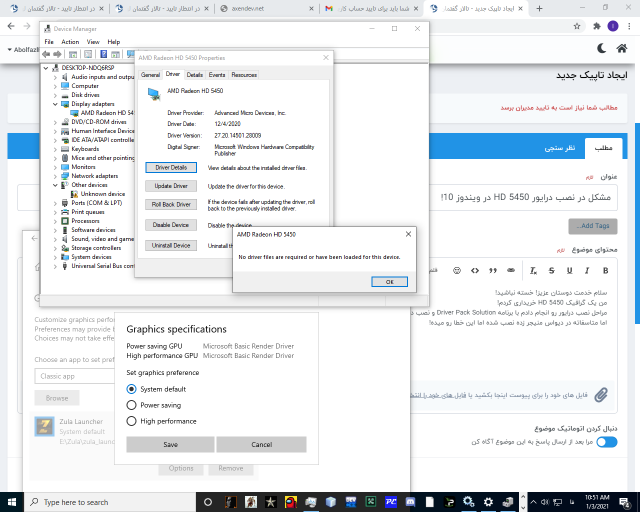Click the Device Manager help toolbar icon
The height and width of the screenshot is (512, 640).
pyautogui.click(x=104, y=54)
